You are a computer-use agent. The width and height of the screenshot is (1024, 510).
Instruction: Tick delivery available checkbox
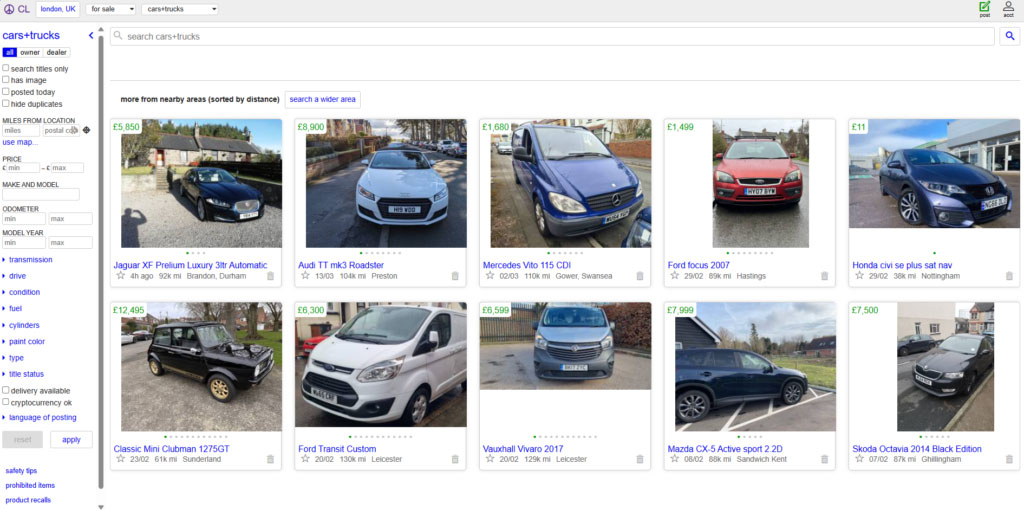(6, 390)
